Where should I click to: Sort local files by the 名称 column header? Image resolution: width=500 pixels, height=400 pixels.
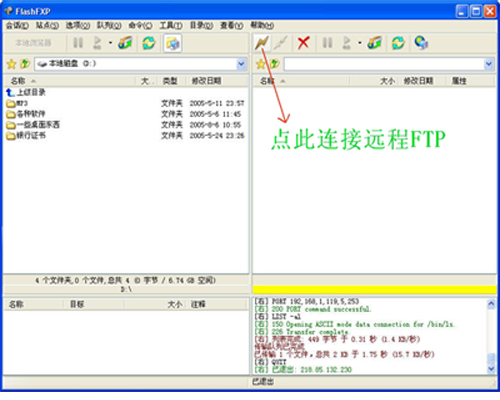(x=69, y=81)
